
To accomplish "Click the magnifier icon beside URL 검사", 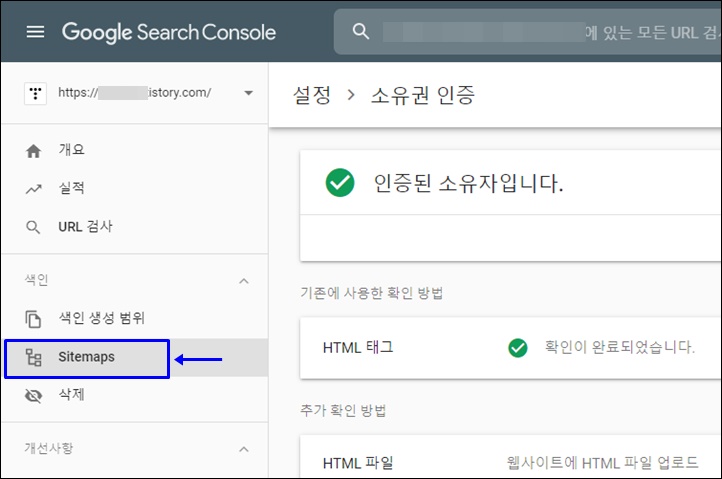I will pyautogui.click(x=33, y=227).
